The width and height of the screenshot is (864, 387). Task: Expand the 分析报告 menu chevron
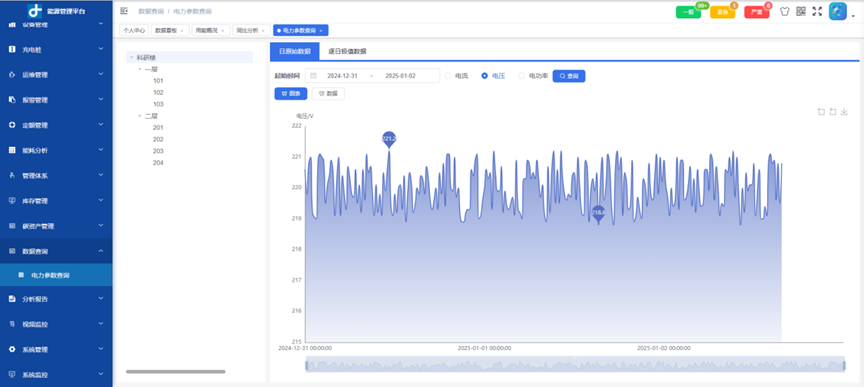pos(101,299)
